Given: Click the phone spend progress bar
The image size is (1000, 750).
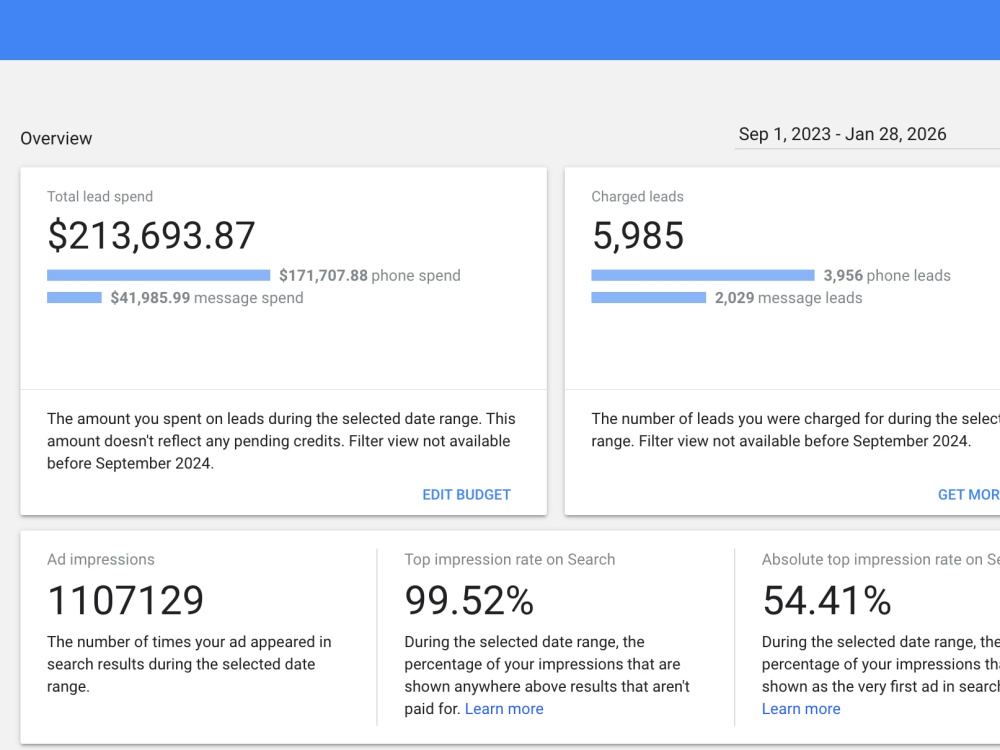Looking at the screenshot, I should (159, 276).
